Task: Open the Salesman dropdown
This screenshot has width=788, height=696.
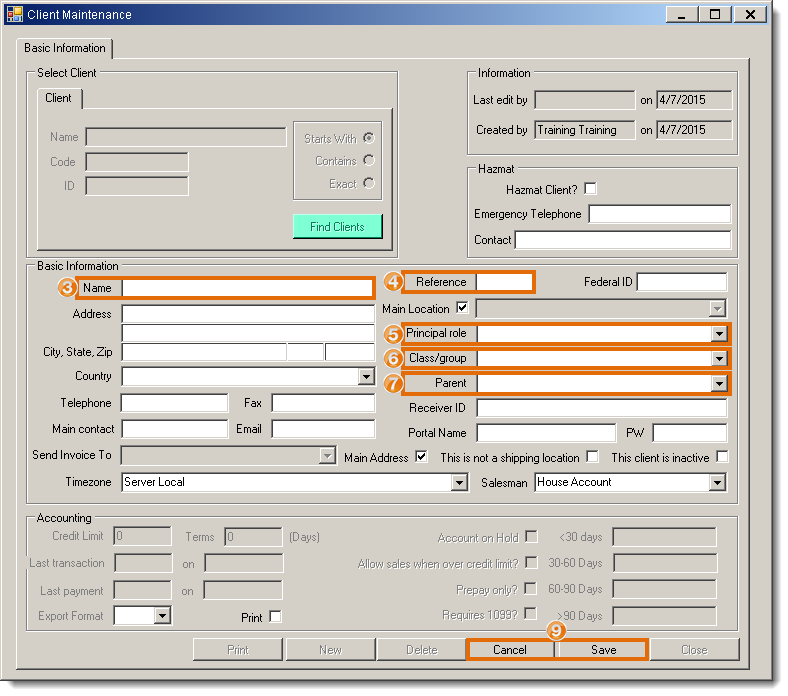Action: tap(717, 483)
